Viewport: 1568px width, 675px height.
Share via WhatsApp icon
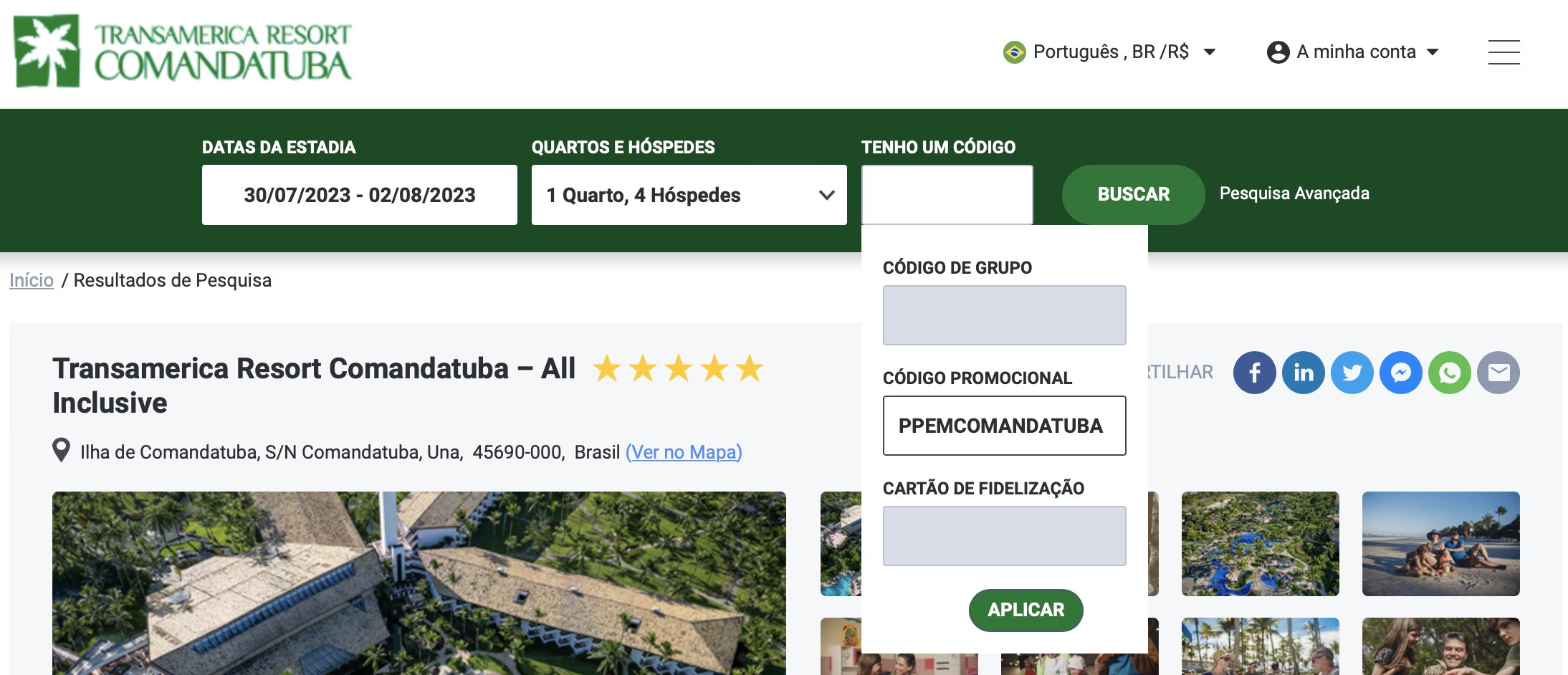(1449, 373)
